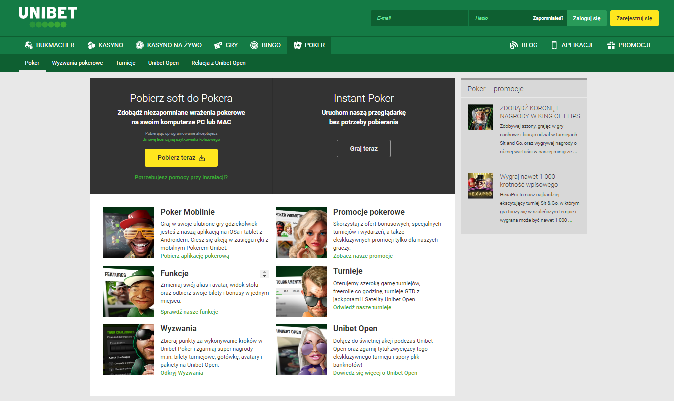Viewport: 674px width, 401px height.
Task: Click the Unibet logo
Action: click(x=47, y=17)
